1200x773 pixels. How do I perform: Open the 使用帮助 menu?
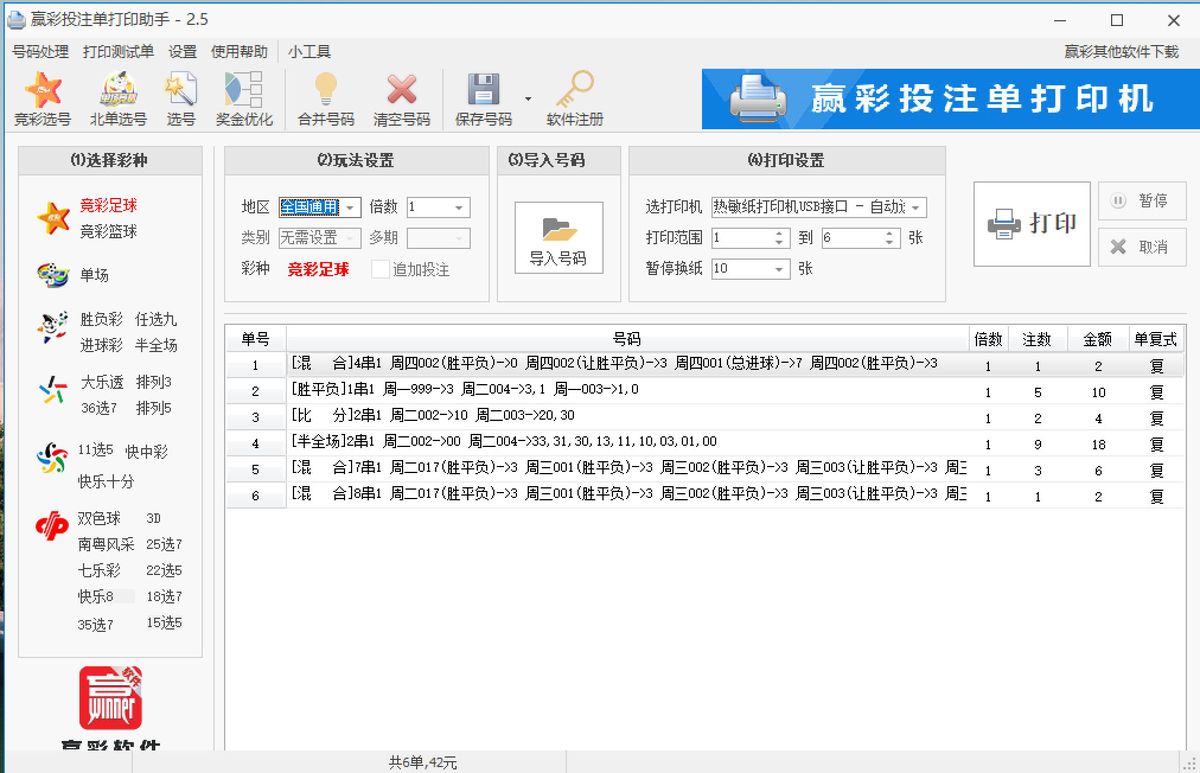pos(239,52)
